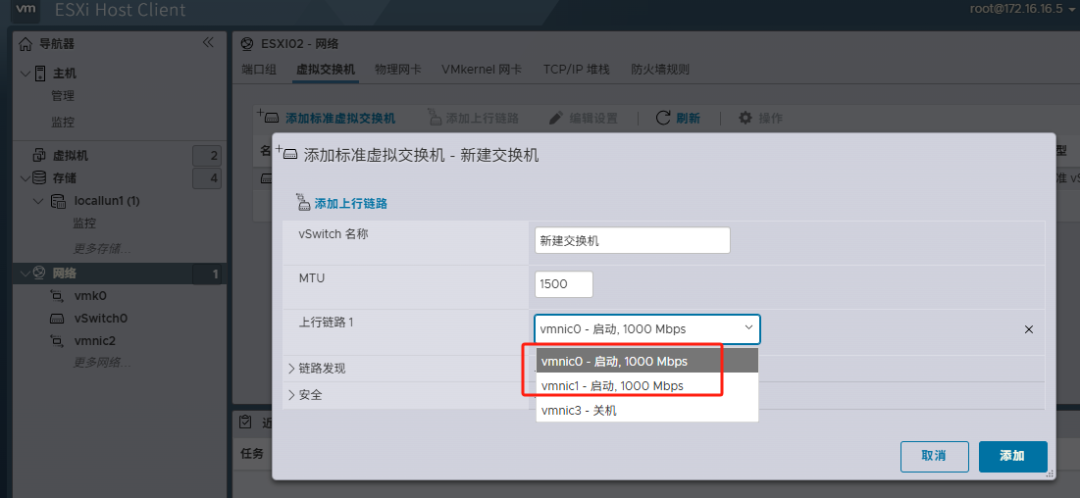Collapse the navigator panel with double chevron
This screenshot has width=1080, height=498.
pyautogui.click(x=208, y=42)
